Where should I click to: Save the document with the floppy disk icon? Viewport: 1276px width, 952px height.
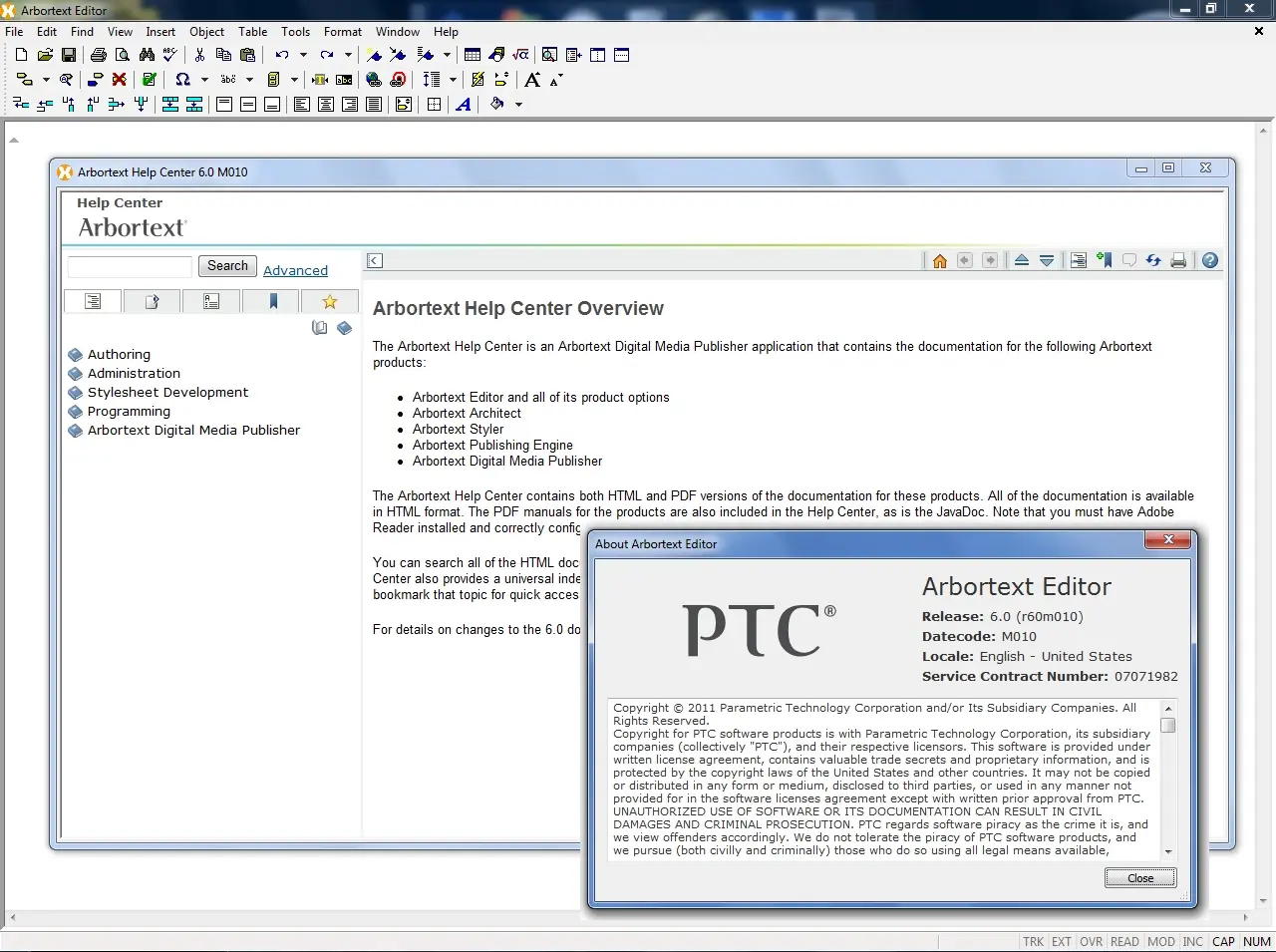click(69, 55)
